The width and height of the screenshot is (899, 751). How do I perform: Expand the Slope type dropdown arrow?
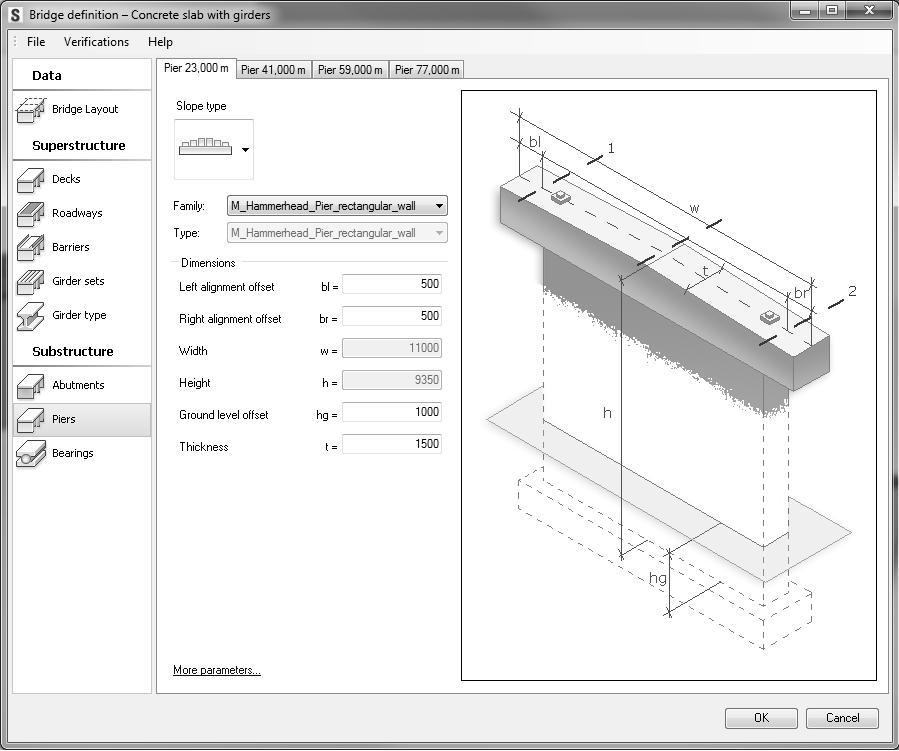(x=245, y=150)
